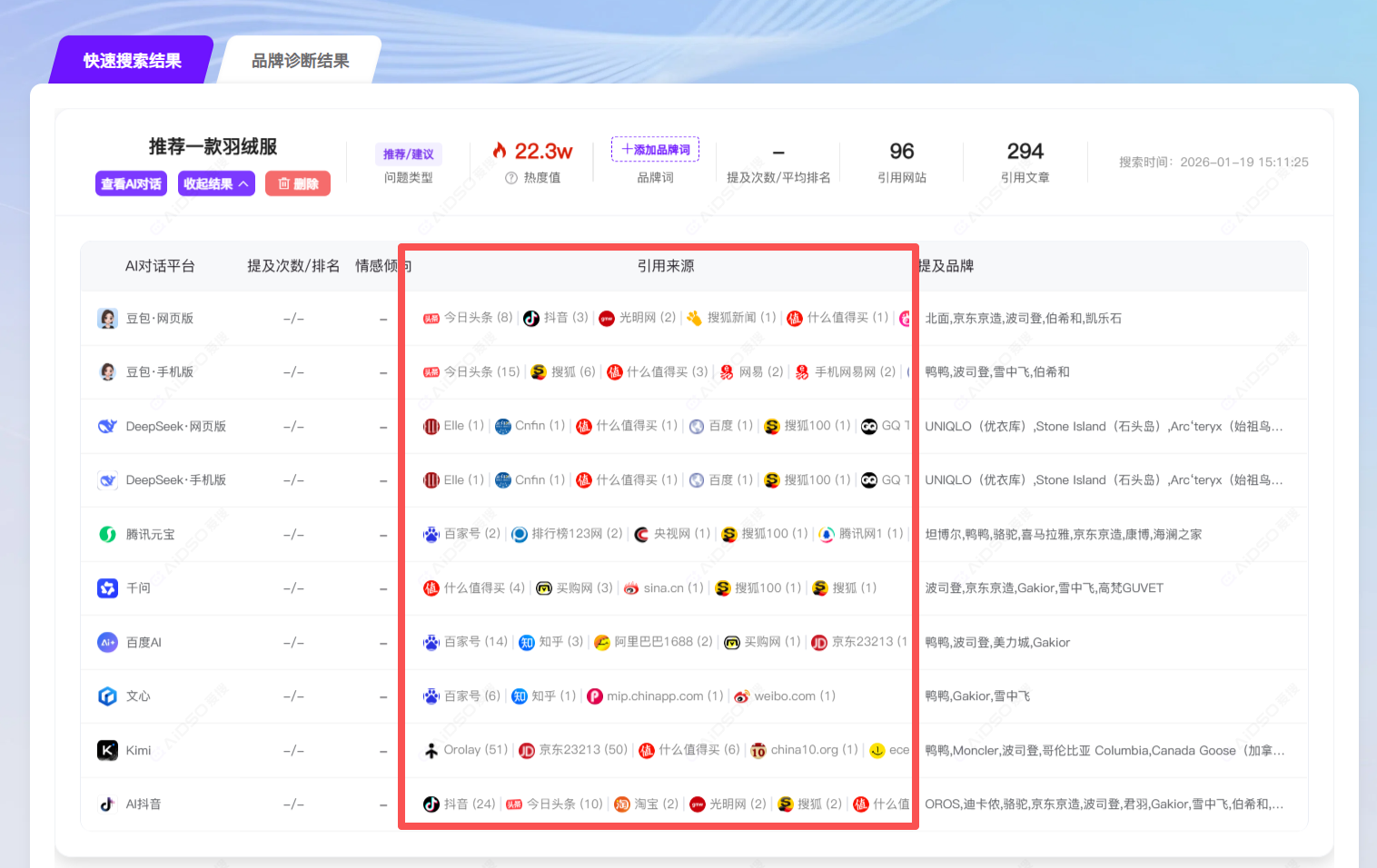This screenshot has width=1377, height=868.
Task: Switch to the 品牌诊断结果 tab
Action: (x=300, y=61)
